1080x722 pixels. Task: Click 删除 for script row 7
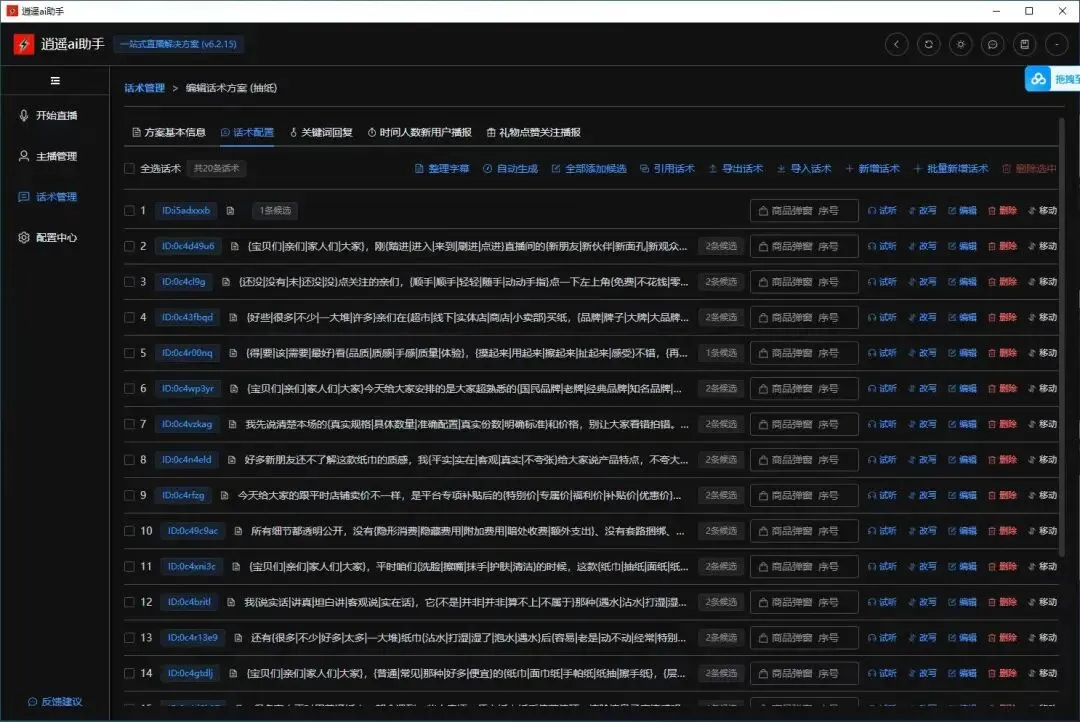pyautogui.click(x=1002, y=424)
